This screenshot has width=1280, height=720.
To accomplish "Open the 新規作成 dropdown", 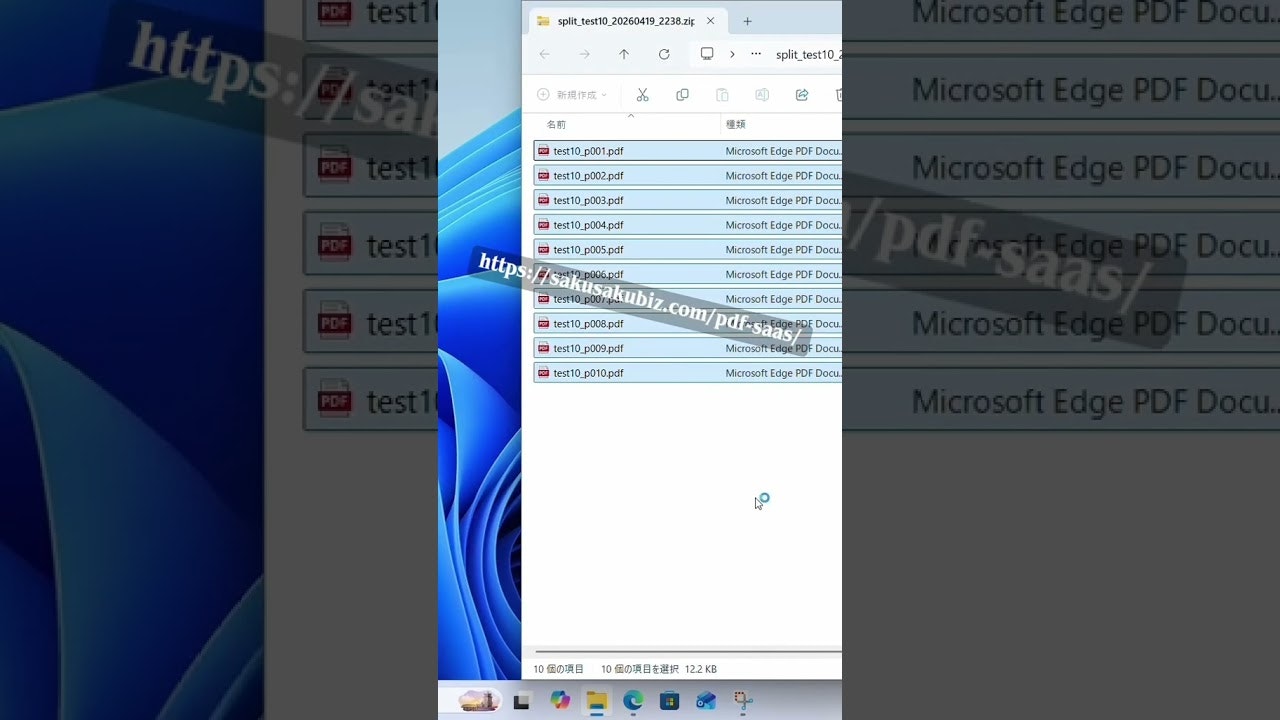I will click(572, 95).
